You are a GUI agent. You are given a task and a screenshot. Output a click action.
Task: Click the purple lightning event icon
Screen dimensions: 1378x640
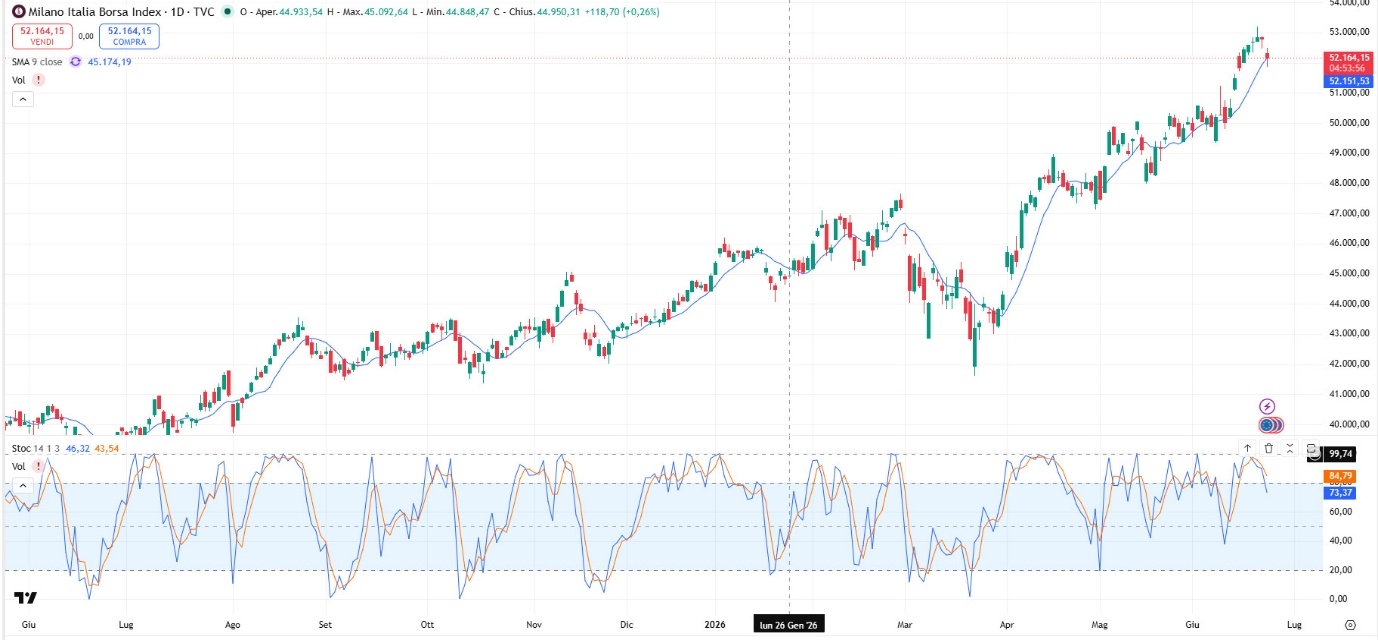click(1268, 406)
